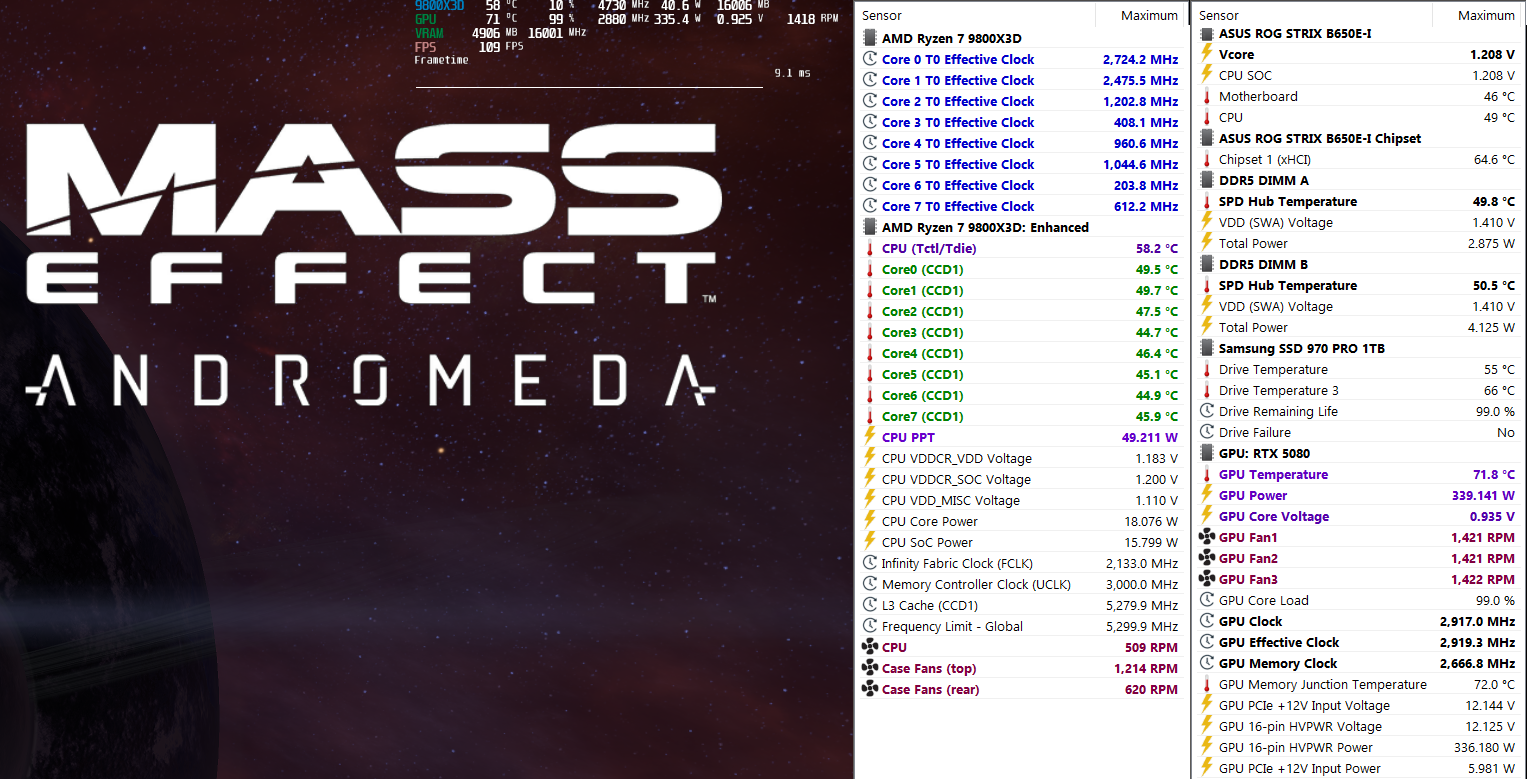Select the GPU PCIe +12V Input Voltage row
Viewport: 1527px width, 779px height.
click(x=1357, y=705)
